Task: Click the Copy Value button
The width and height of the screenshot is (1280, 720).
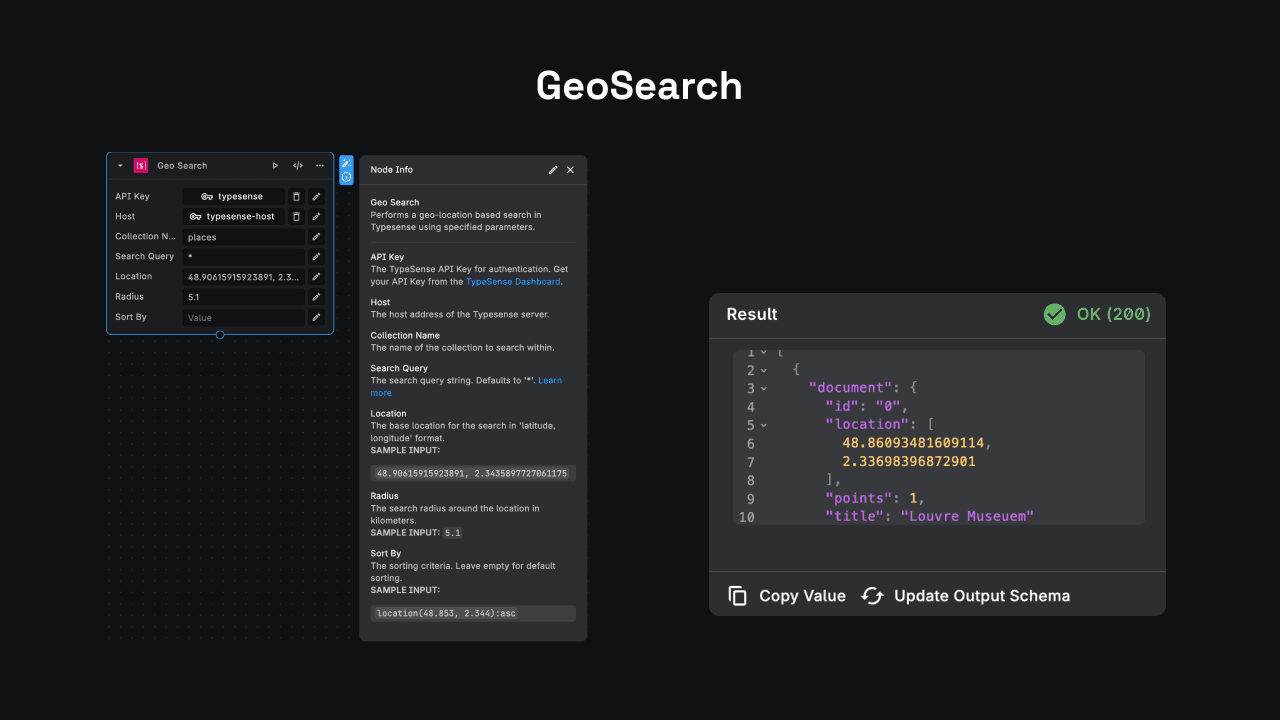Action: 787,596
